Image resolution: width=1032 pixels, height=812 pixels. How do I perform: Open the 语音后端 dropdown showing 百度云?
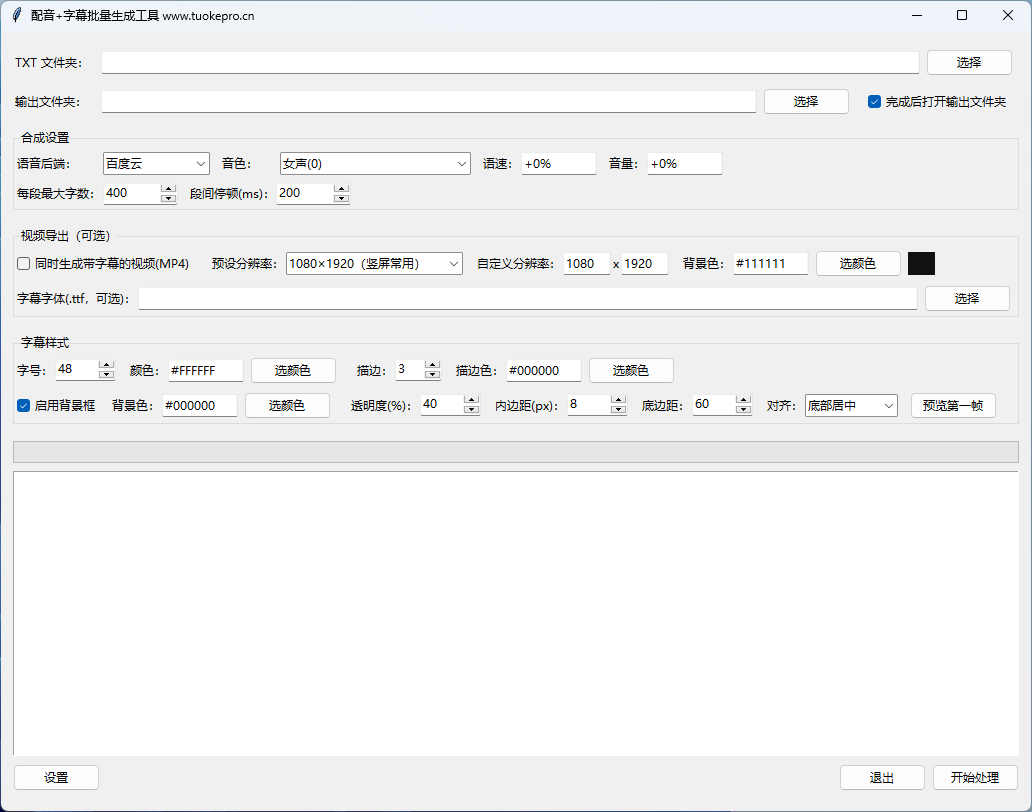pyautogui.click(x=155, y=163)
